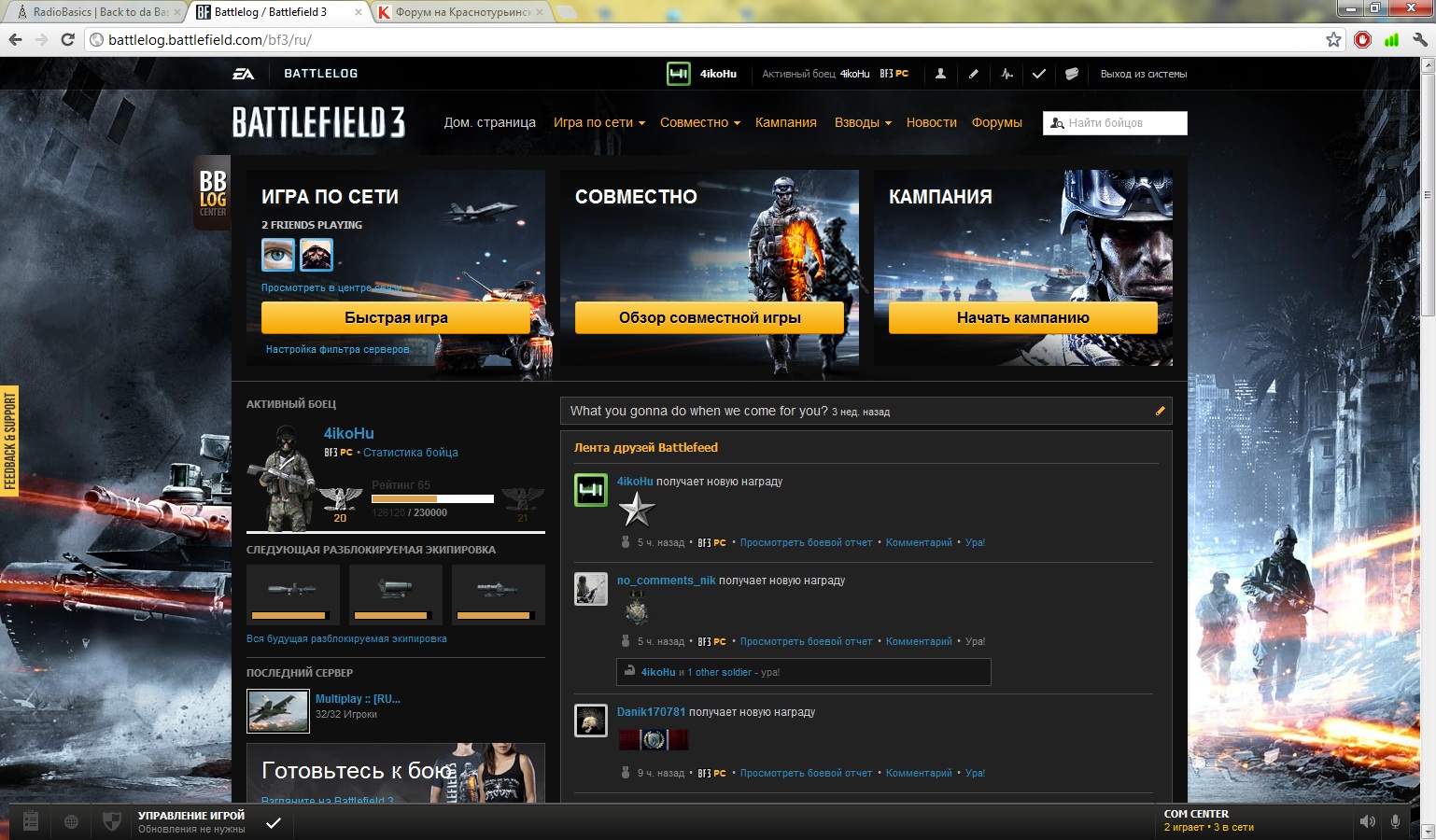Click the EA logo
The image size is (1436, 840).
(x=243, y=74)
